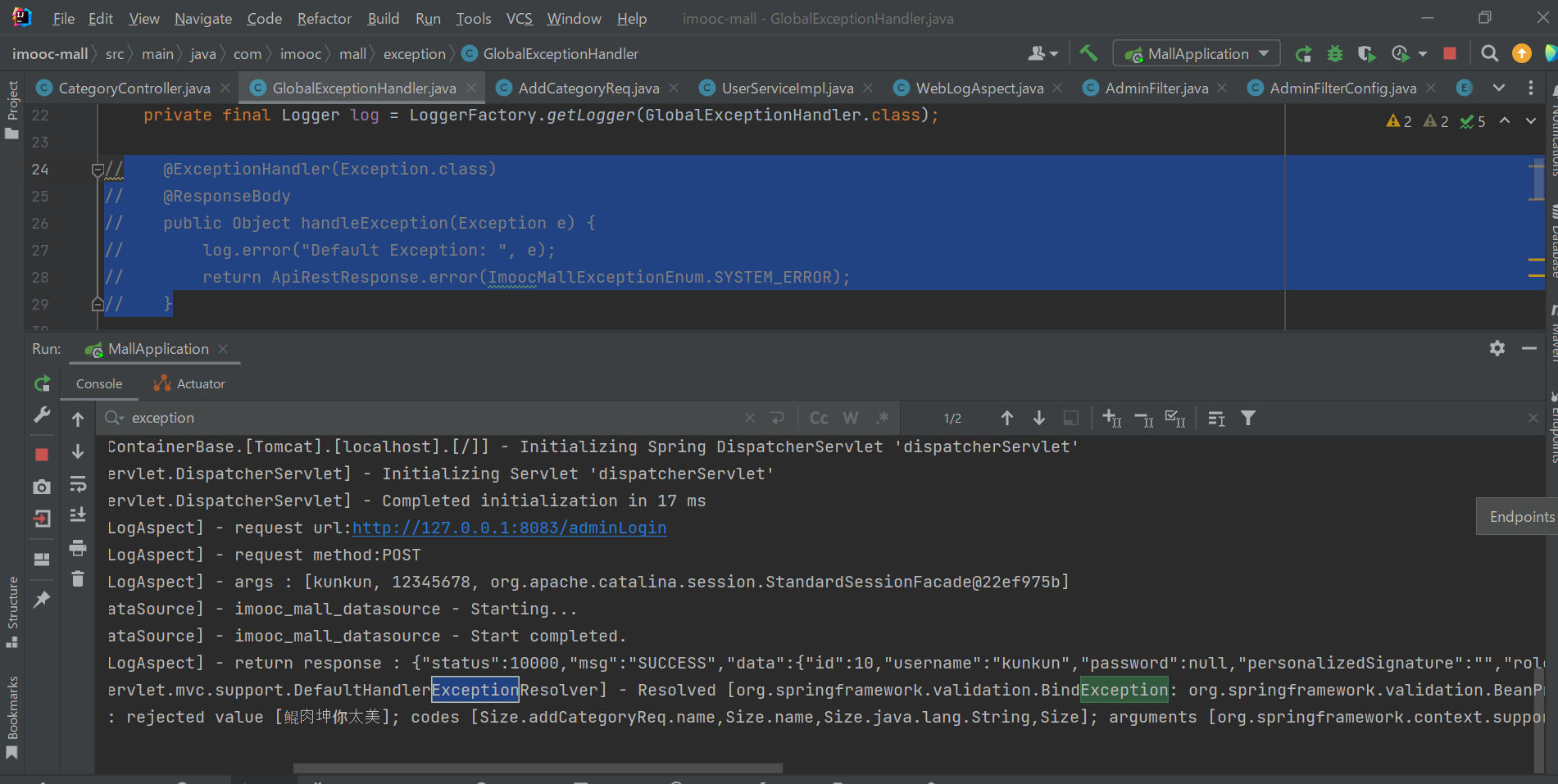
Task: Follow the adminLogin URL link in console
Action: (x=509, y=528)
